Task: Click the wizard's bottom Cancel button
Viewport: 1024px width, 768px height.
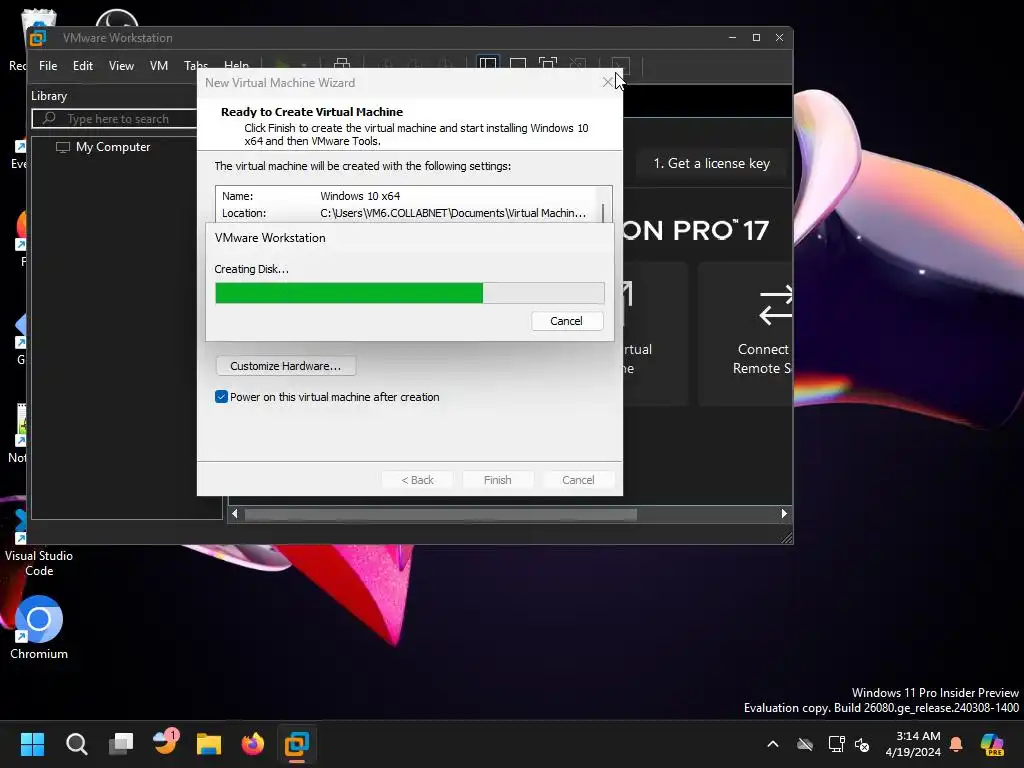Action: point(578,480)
